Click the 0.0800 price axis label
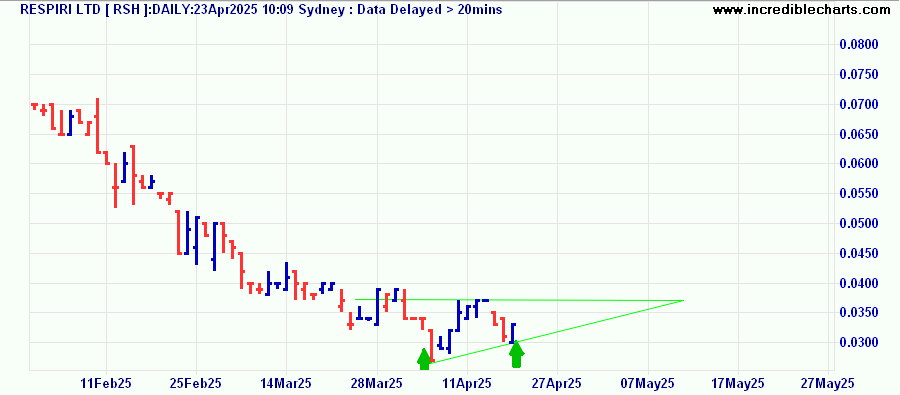The width and height of the screenshot is (900, 395). click(859, 45)
